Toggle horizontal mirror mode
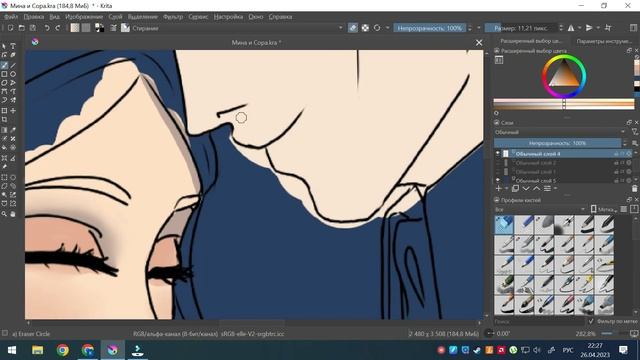The image size is (640, 360). pyautogui.click(x=571, y=28)
